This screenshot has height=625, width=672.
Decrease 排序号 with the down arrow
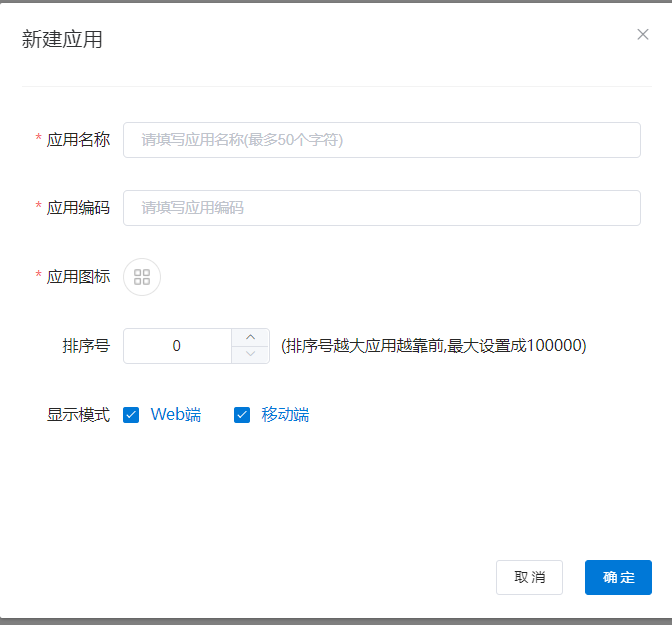pyautogui.click(x=250, y=354)
